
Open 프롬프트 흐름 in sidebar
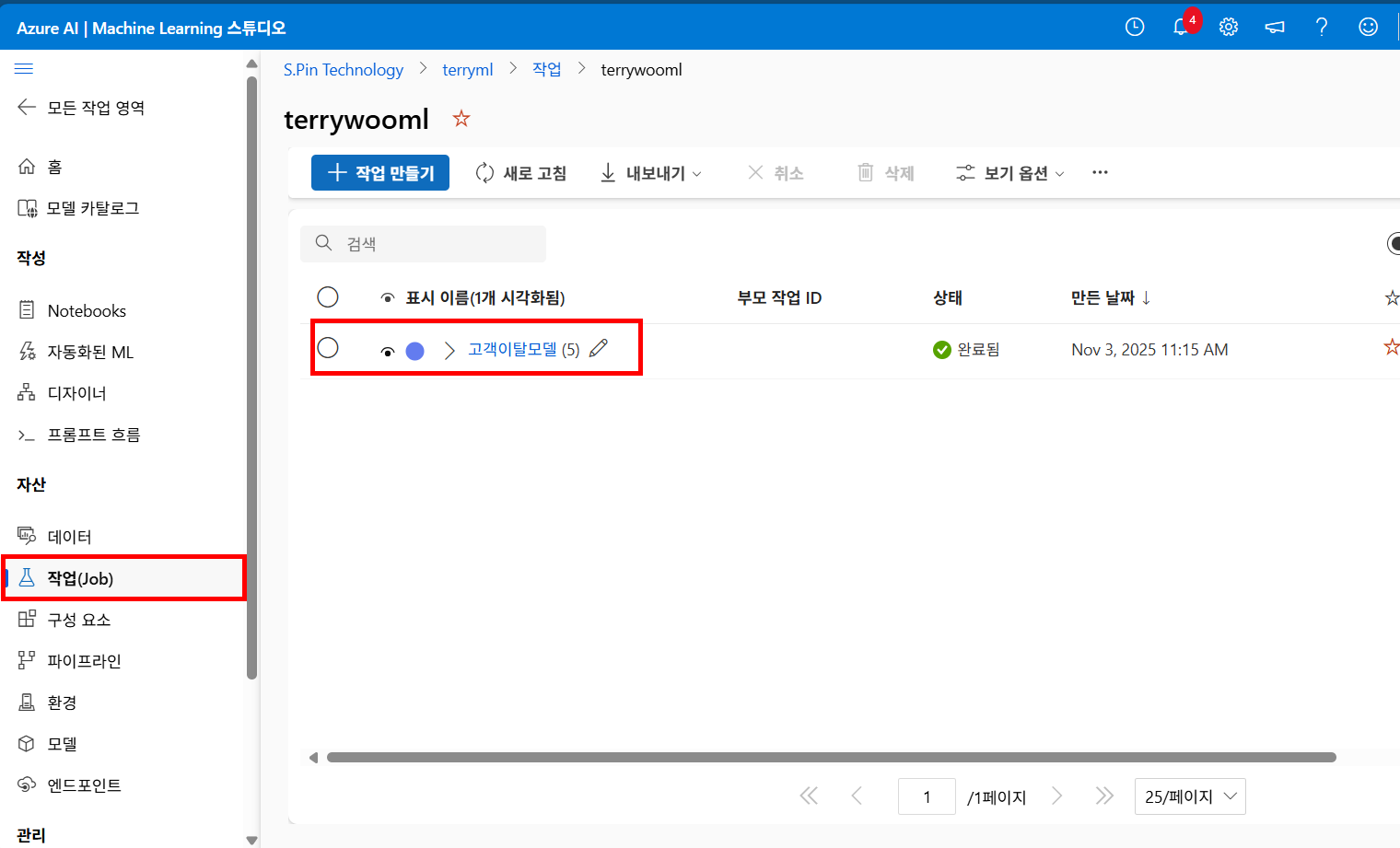pyautogui.click(x=94, y=435)
